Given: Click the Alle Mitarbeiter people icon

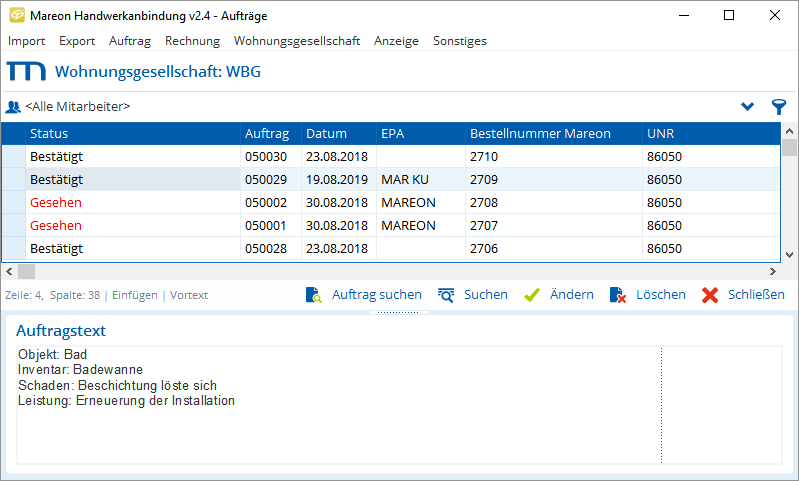Looking at the screenshot, I should [x=13, y=106].
